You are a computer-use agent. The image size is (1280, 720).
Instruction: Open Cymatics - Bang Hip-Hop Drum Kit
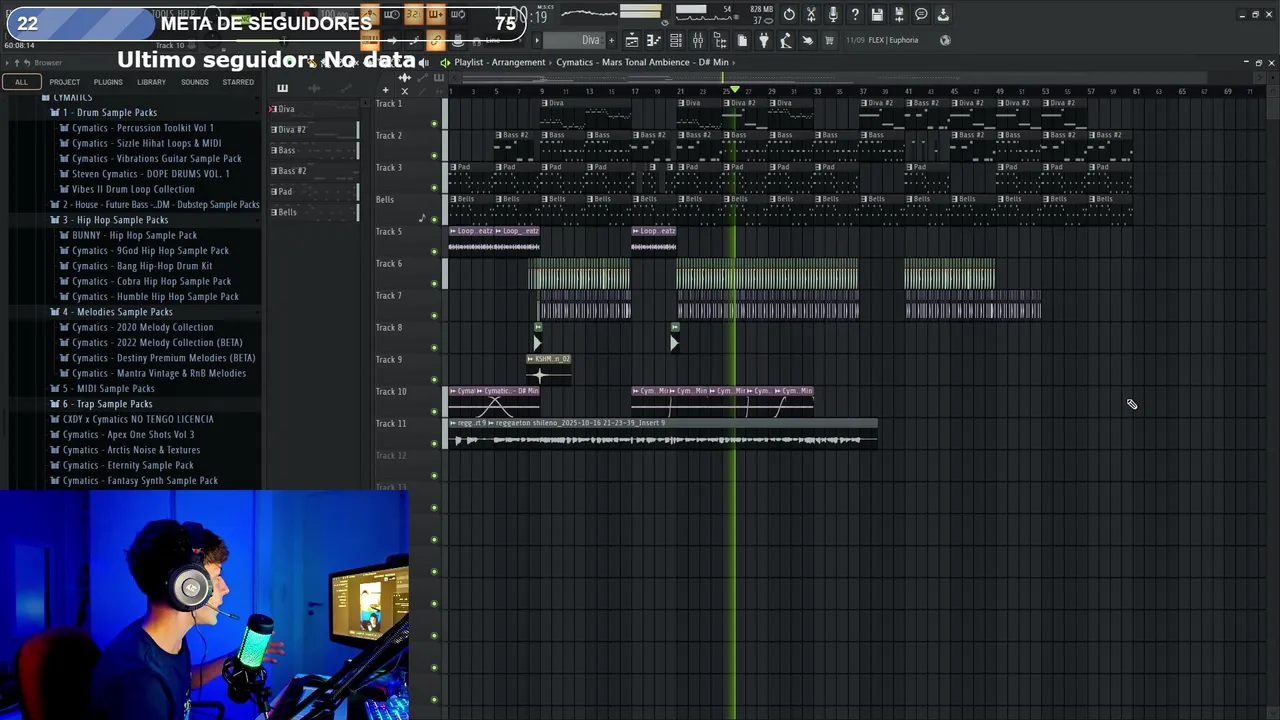coord(142,266)
